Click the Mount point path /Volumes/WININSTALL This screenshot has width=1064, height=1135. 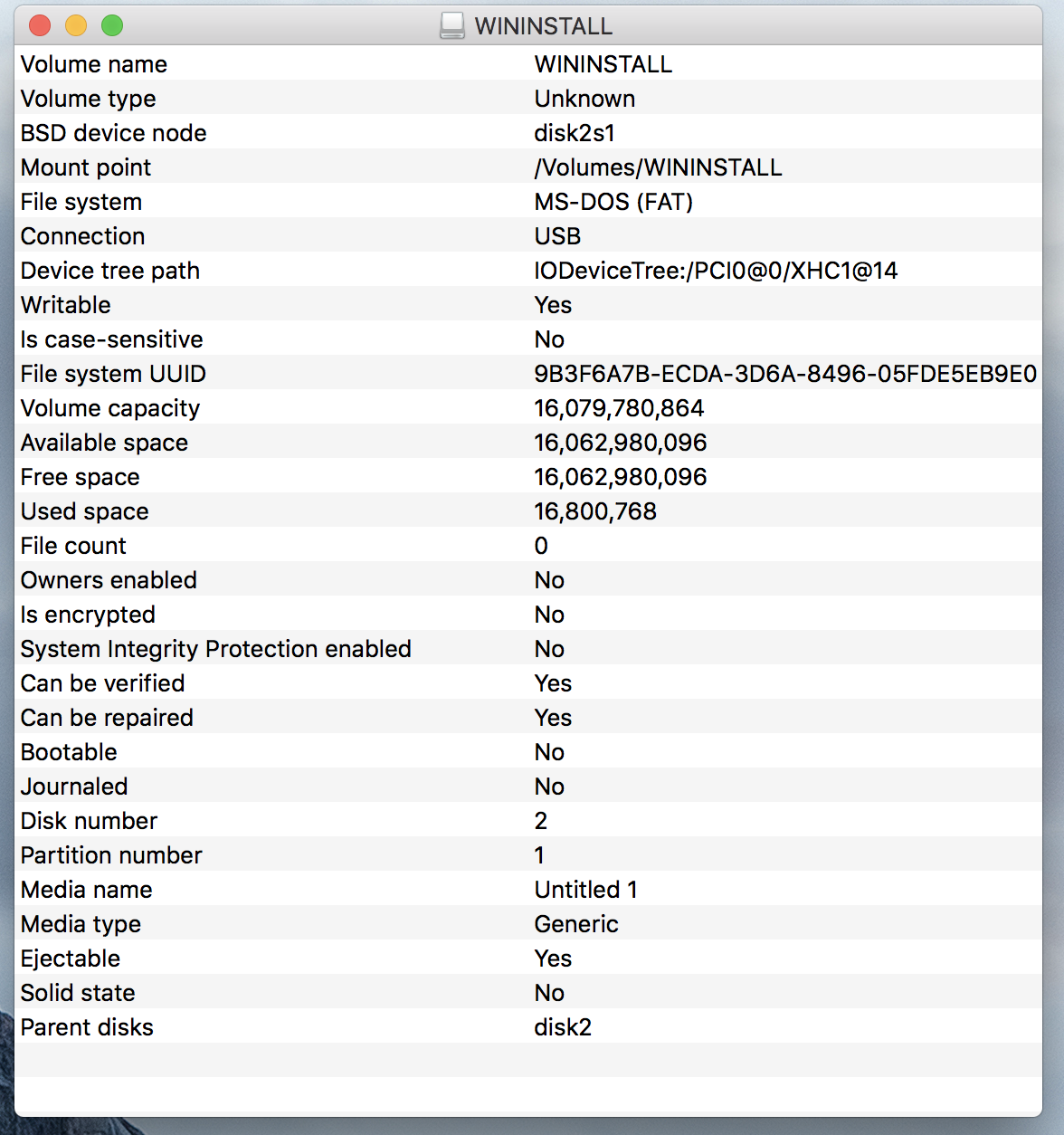pyautogui.click(x=658, y=167)
